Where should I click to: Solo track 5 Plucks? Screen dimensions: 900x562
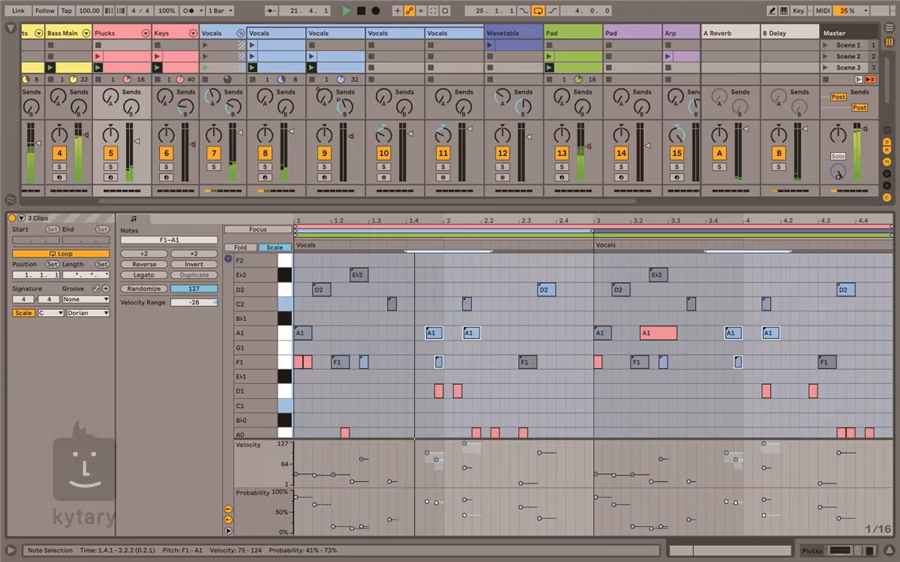(x=110, y=166)
